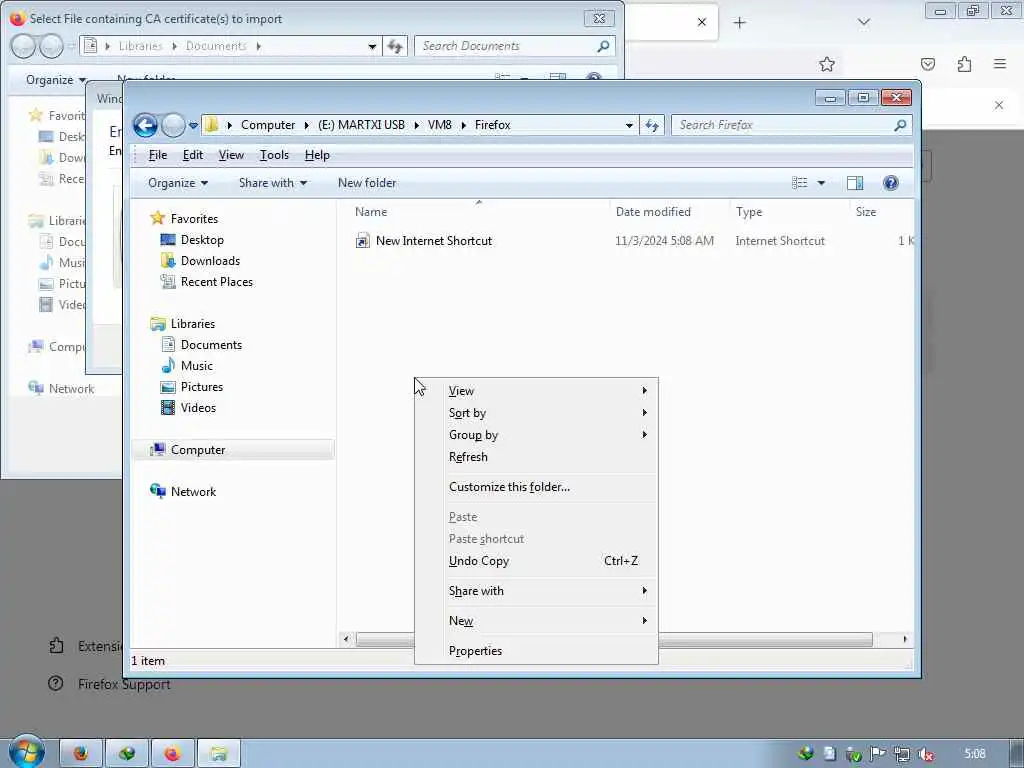Screen dimensions: 1024x768
Task: Open the recent pages dropdown beside the Forward arrow
Action: click(x=193, y=125)
